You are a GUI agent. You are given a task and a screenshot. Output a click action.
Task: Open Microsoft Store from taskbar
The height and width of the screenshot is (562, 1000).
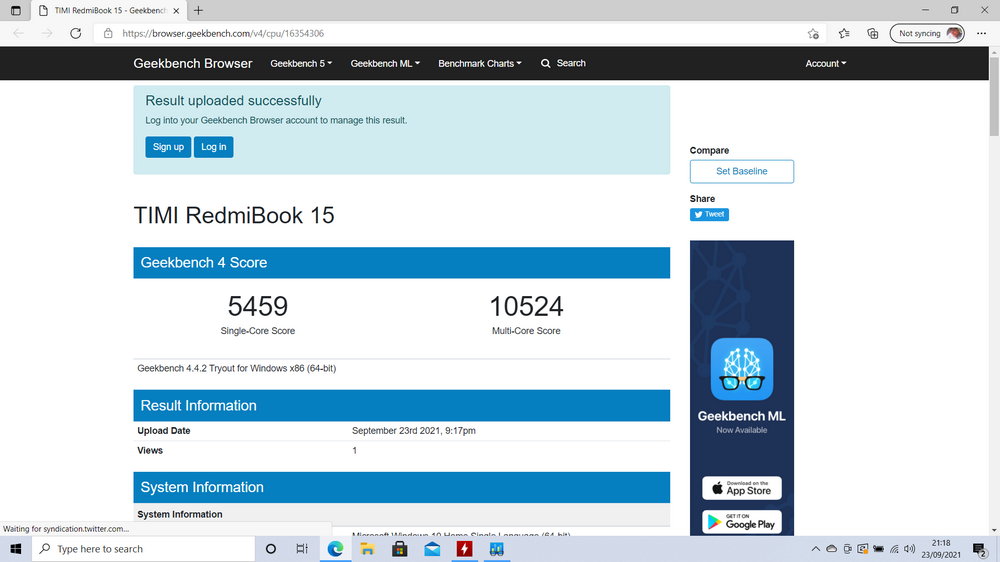pyautogui.click(x=400, y=549)
